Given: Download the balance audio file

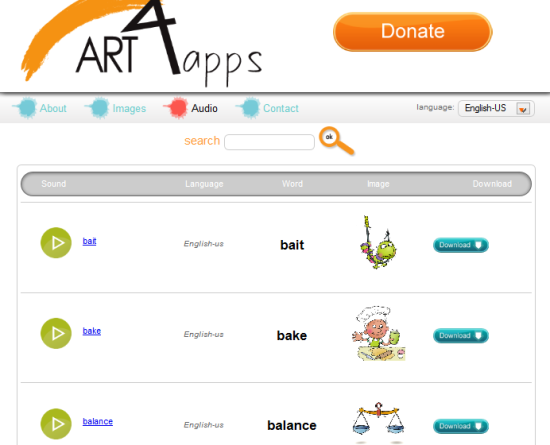Looking at the screenshot, I should point(461,426).
